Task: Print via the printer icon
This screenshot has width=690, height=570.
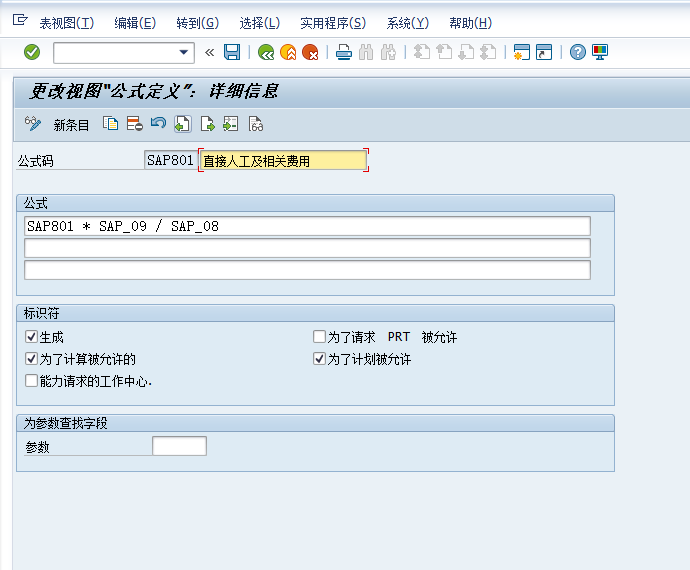Action: (x=344, y=52)
